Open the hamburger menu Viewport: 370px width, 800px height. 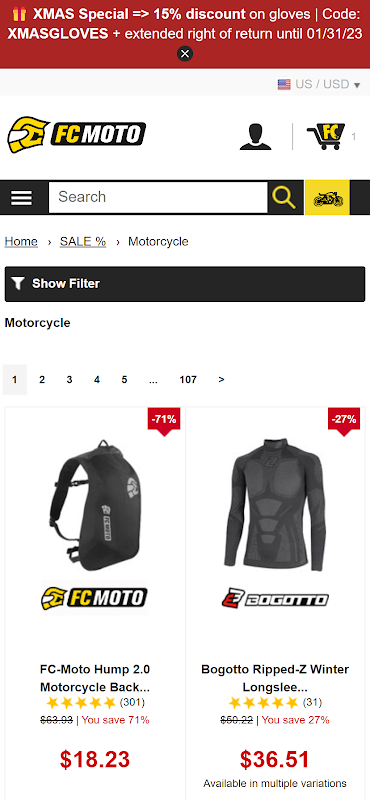tap(21, 197)
